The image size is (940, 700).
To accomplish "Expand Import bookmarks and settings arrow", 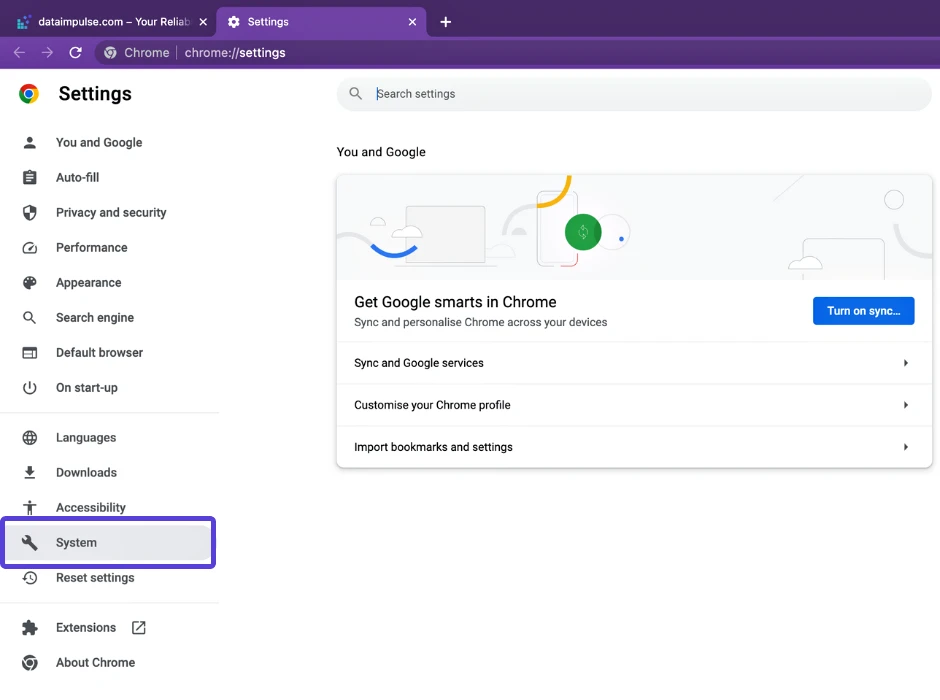I will 906,447.
